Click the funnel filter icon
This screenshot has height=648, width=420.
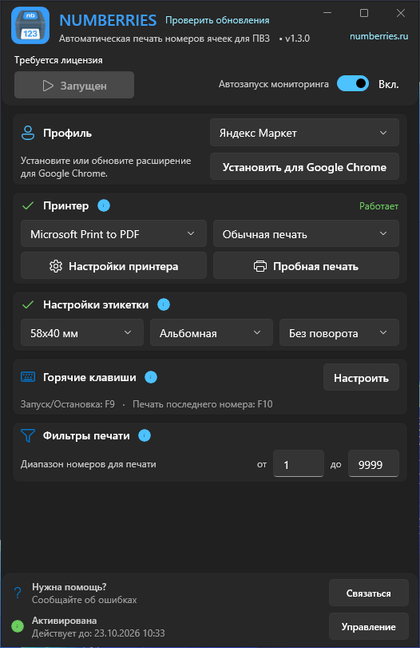[28, 436]
